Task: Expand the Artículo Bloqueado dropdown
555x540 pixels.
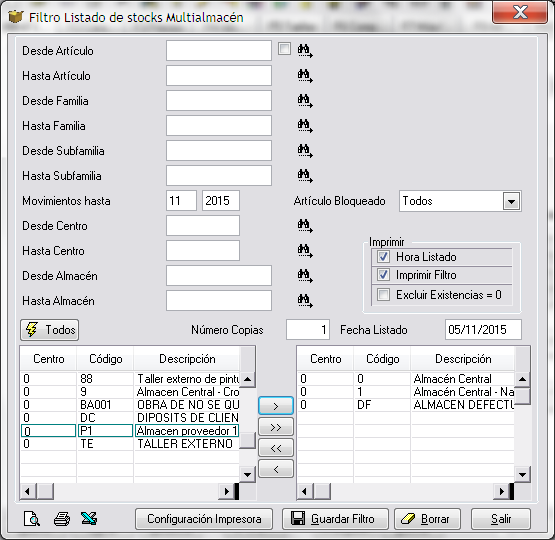Action: click(511, 201)
